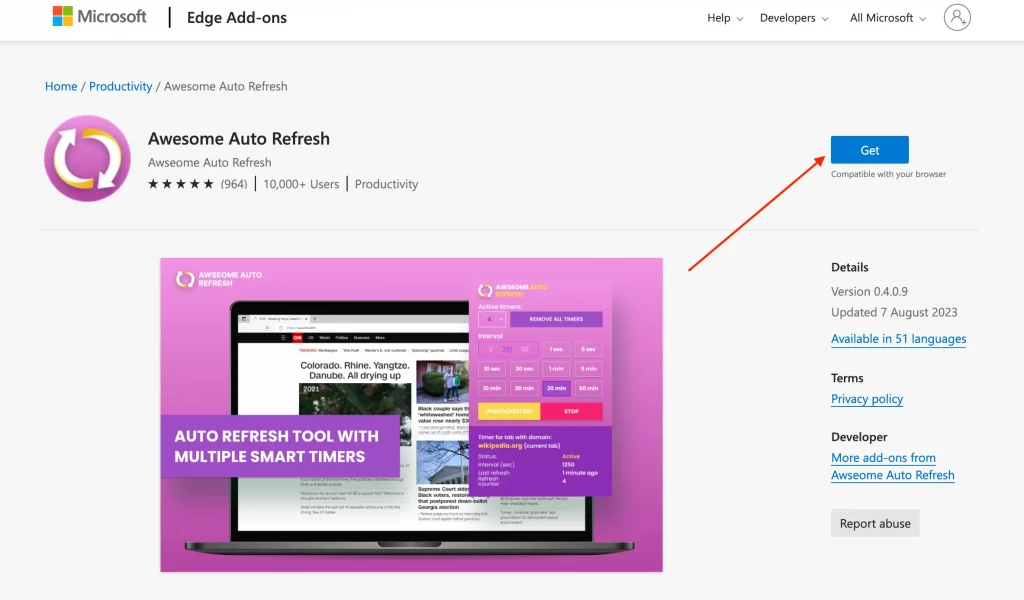
Task: Go to the Home breadcrumb link
Action: click(61, 86)
